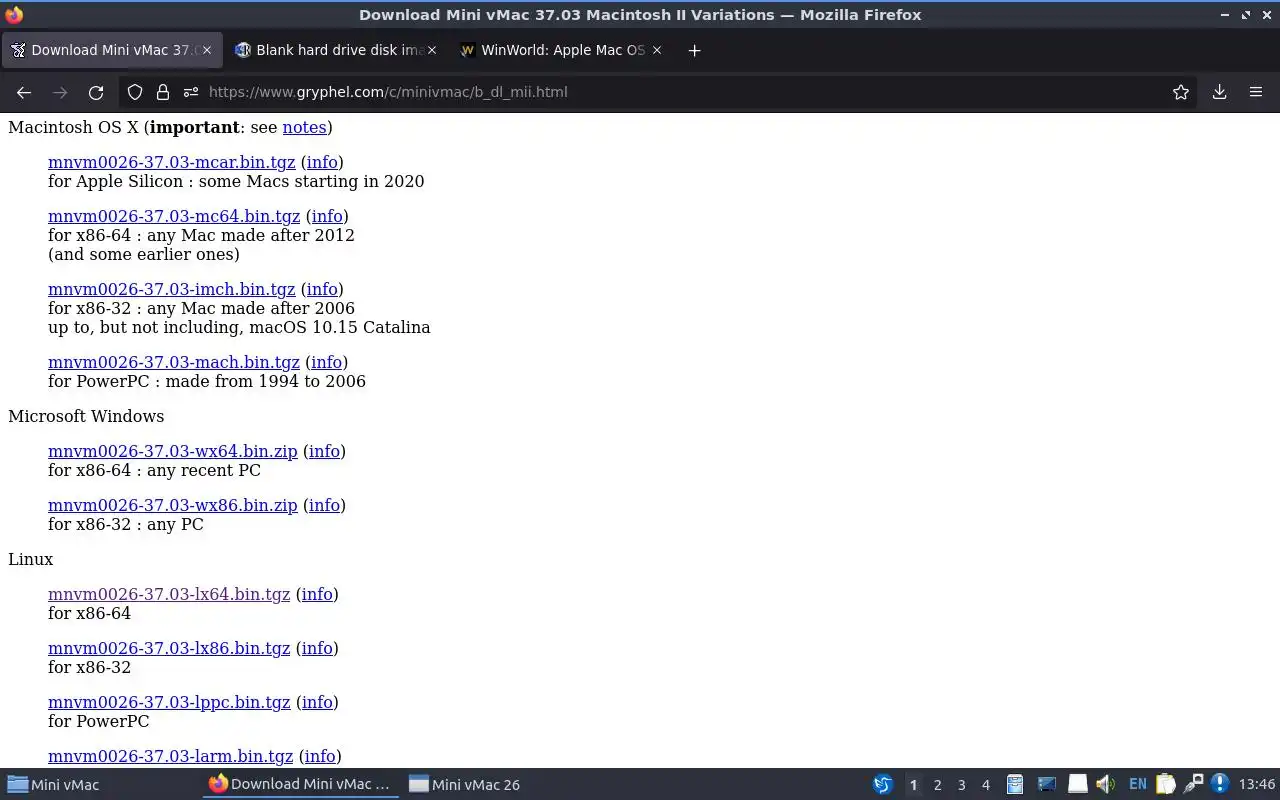Open info for the imch build

pyautogui.click(x=322, y=289)
